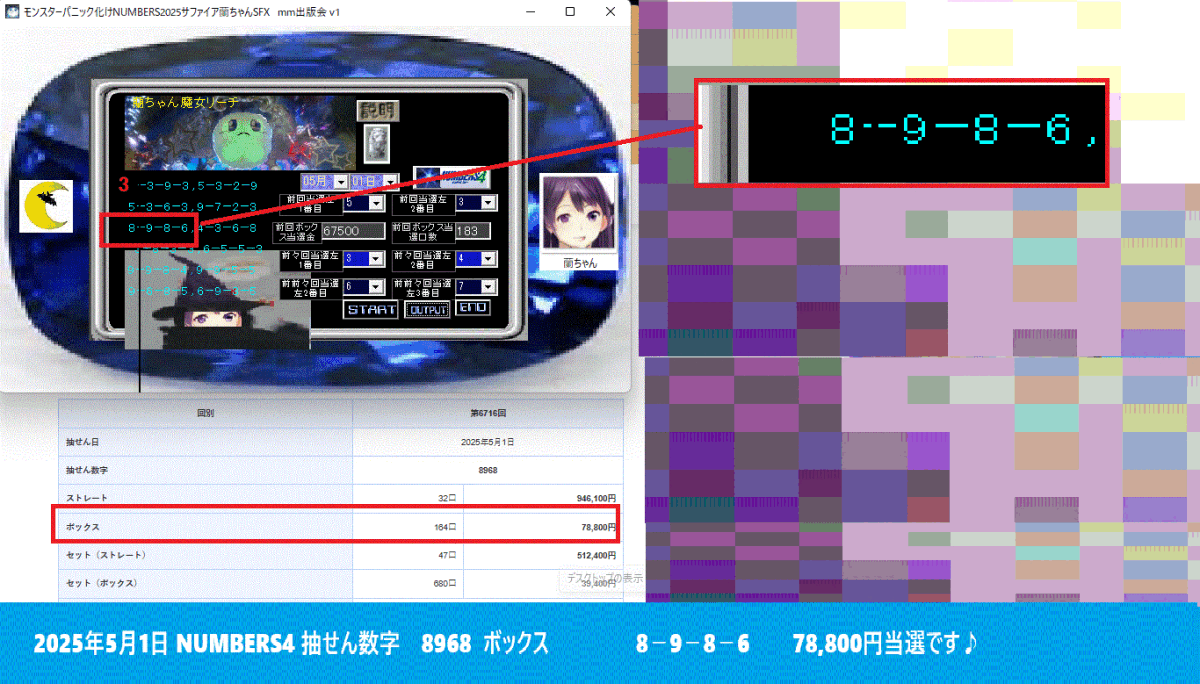The image size is (1200, 684).
Task: Click the date cell 2025年5月1日
Action: click(x=488, y=440)
